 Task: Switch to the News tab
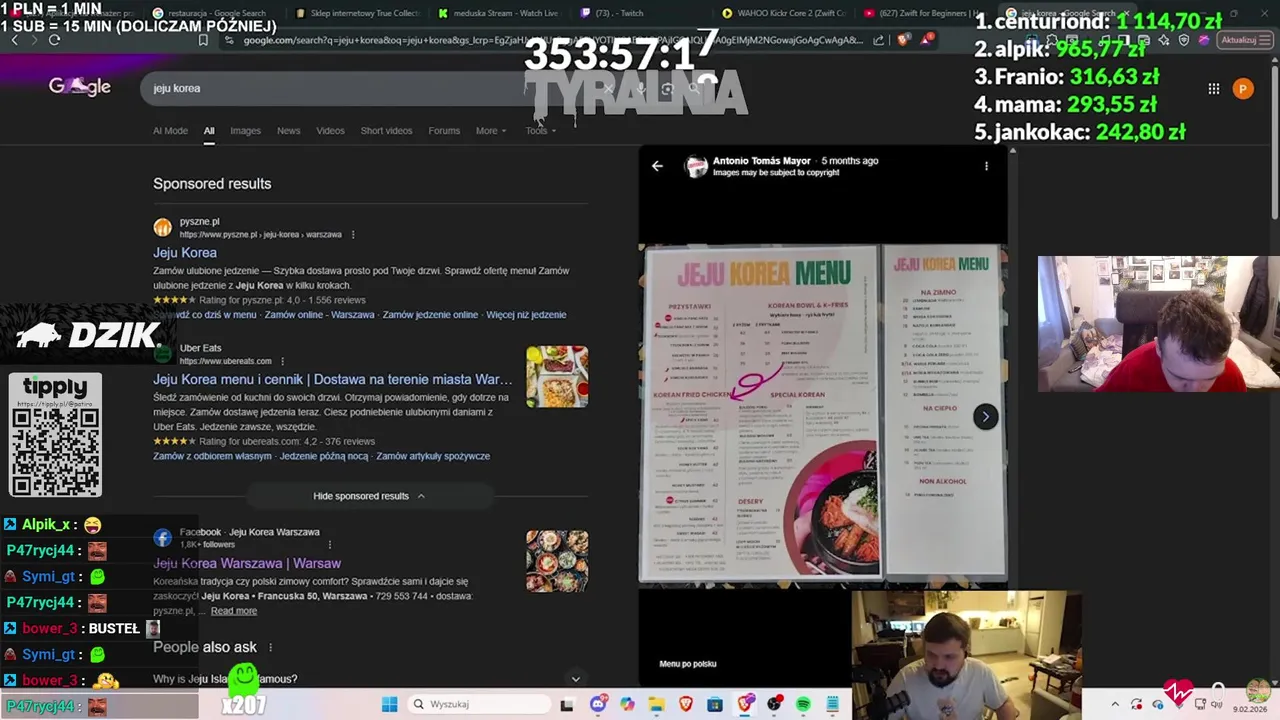(288, 131)
